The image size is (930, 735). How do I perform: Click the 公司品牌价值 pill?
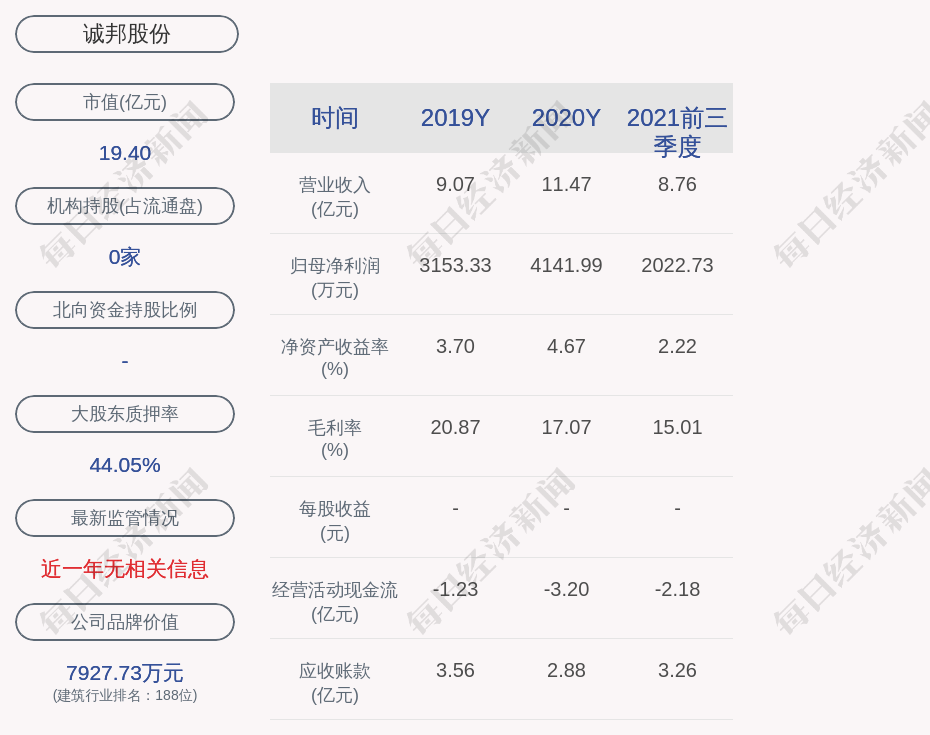point(125,622)
